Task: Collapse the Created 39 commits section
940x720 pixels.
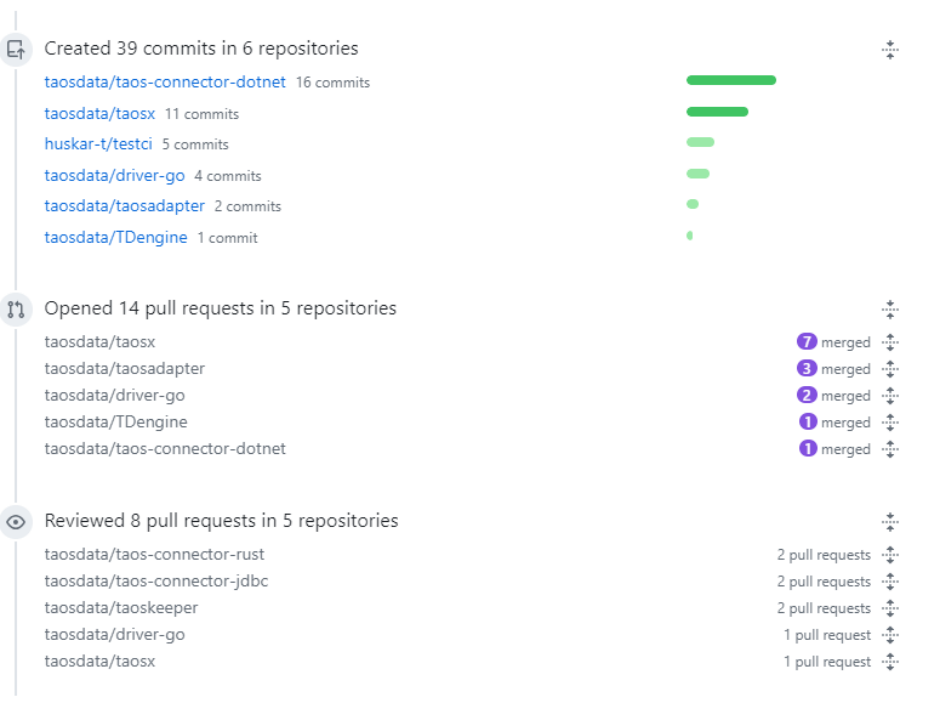Action: 890,50
